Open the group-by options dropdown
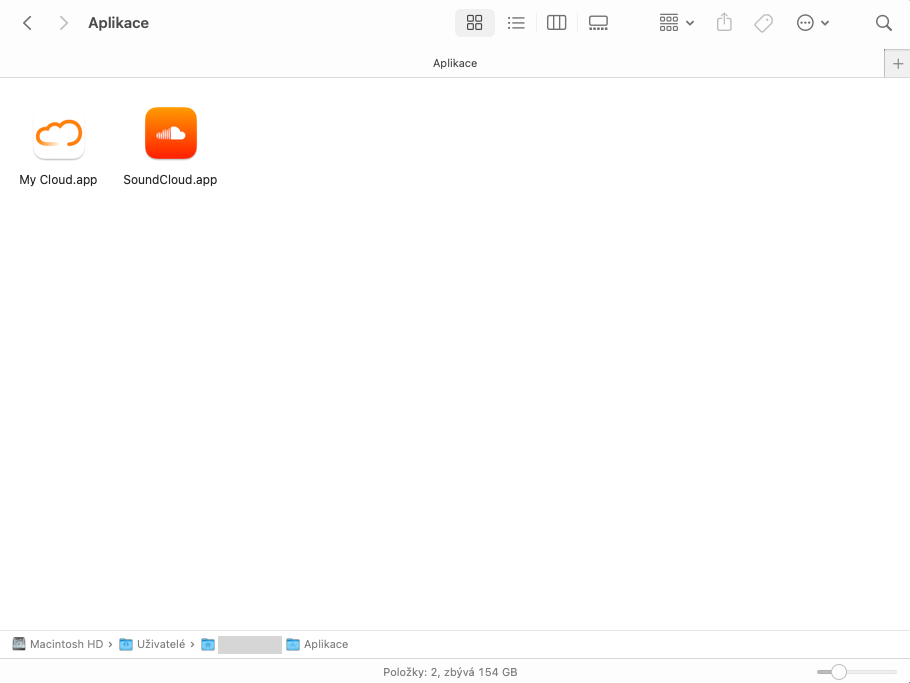 (x=677, y=23)
